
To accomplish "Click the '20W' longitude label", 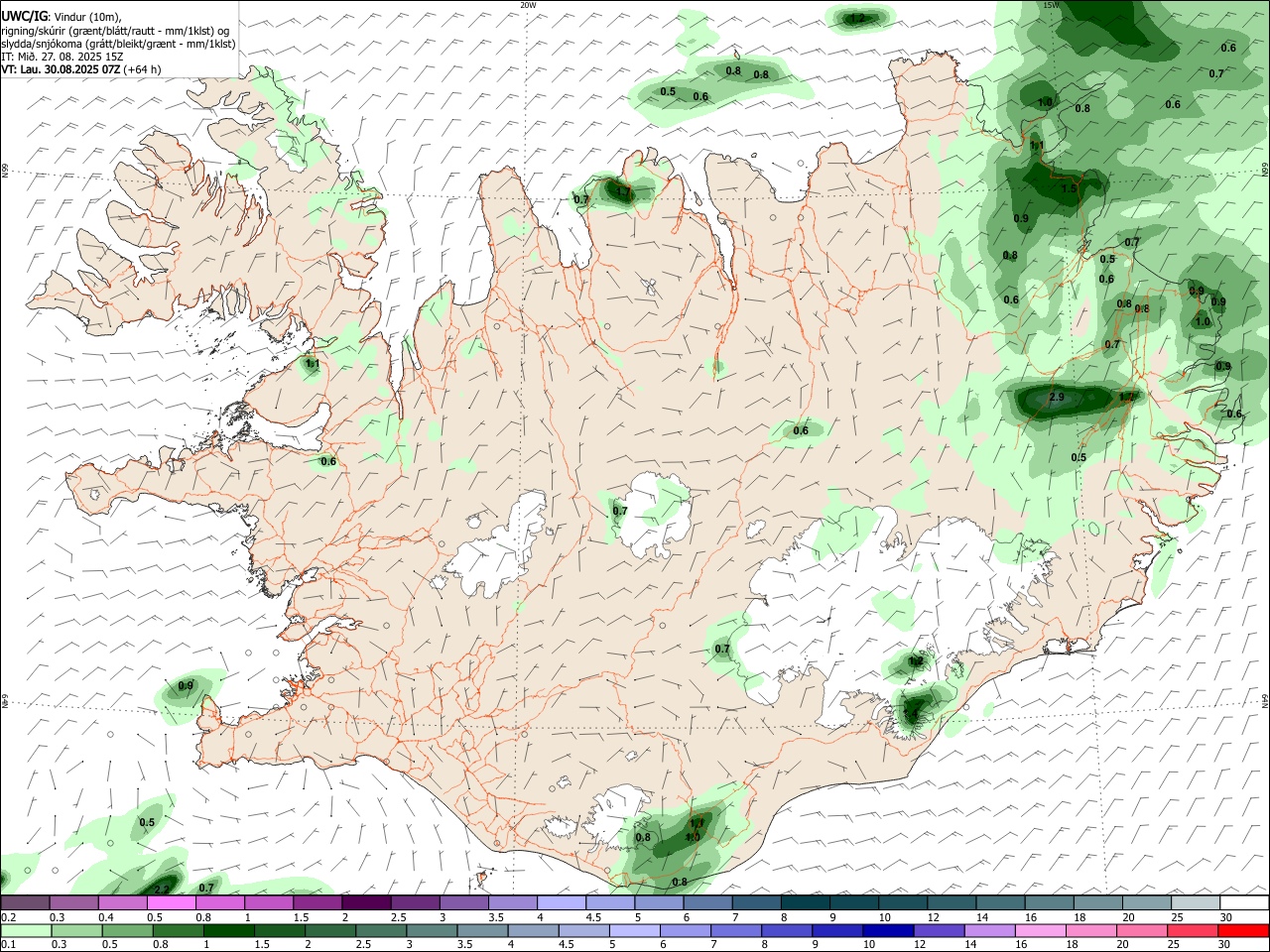I will tap(528, 5).
